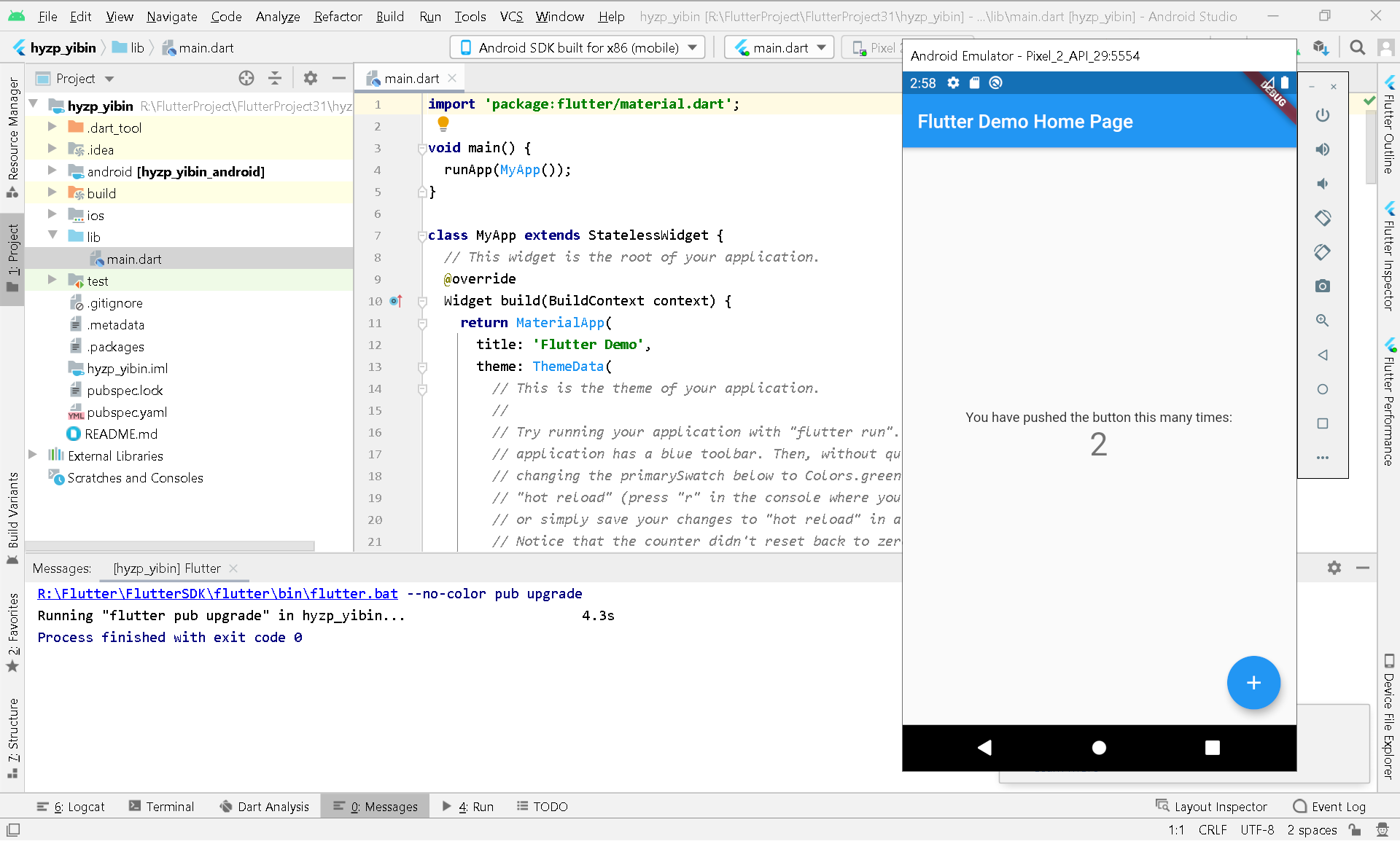Image resolution: width=1400 pixels, height=841 pixels.
Task: Open the Refactor menu
Action: pos(338,16)
